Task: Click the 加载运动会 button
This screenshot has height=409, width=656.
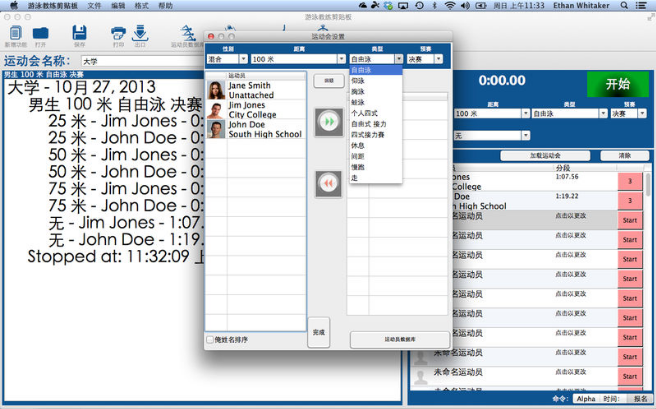Action: tap(545, 156)
